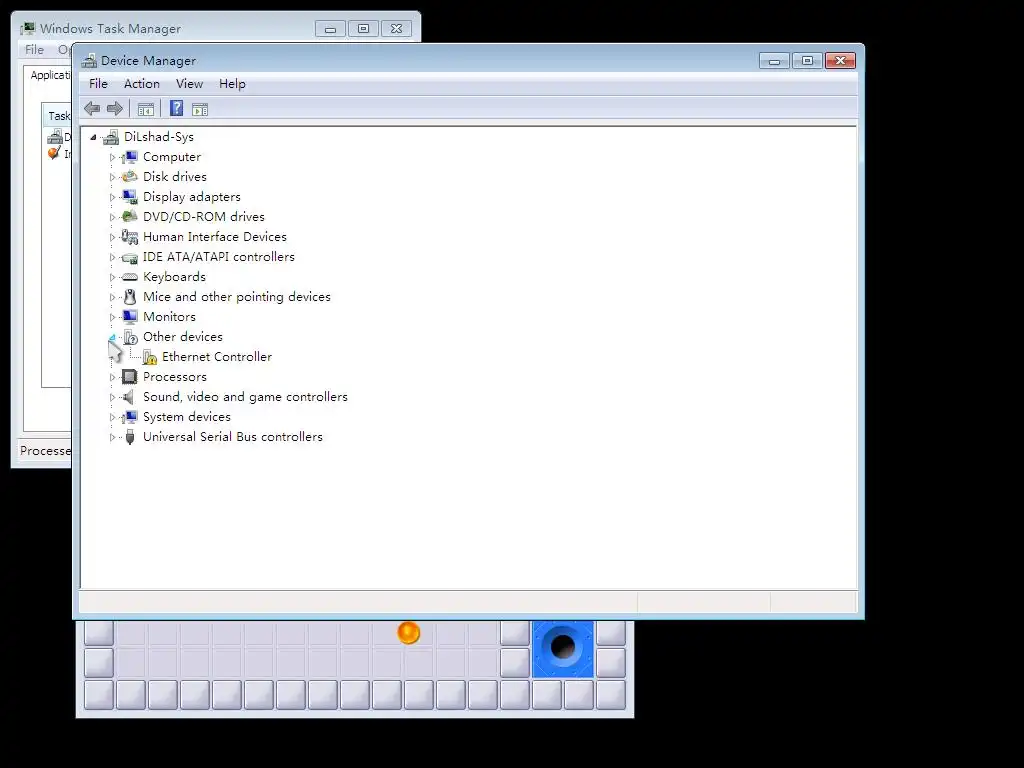Viewport: 1024px width, 768px height.
Task: Select Universal Serial Bus controllers label
Action: click(x=232, y=437)
